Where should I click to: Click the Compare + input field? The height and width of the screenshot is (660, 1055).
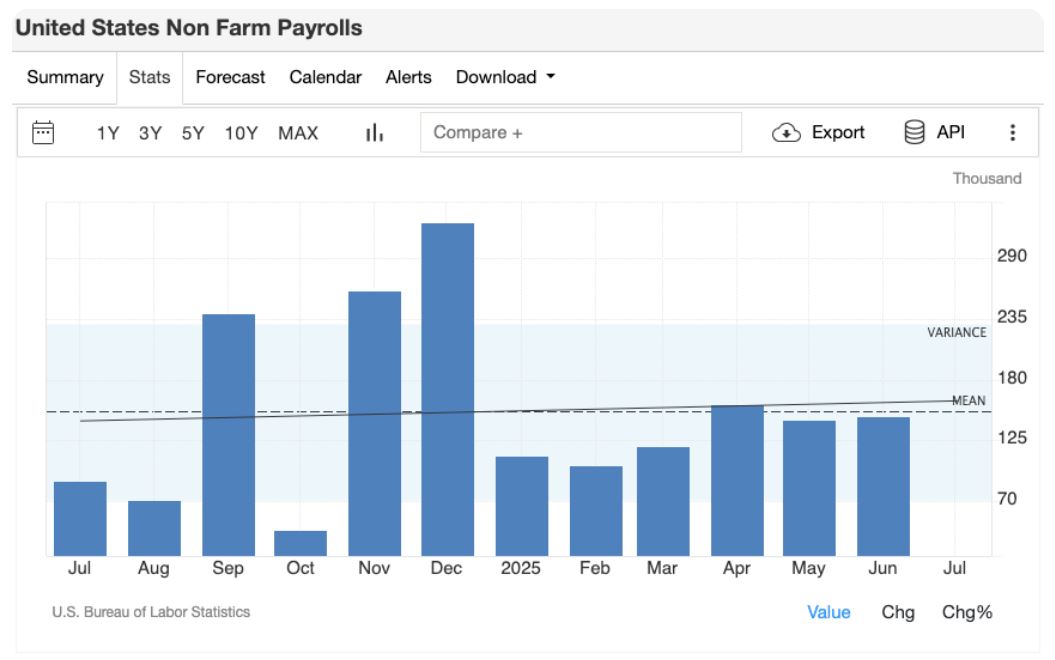coord(581,133)
